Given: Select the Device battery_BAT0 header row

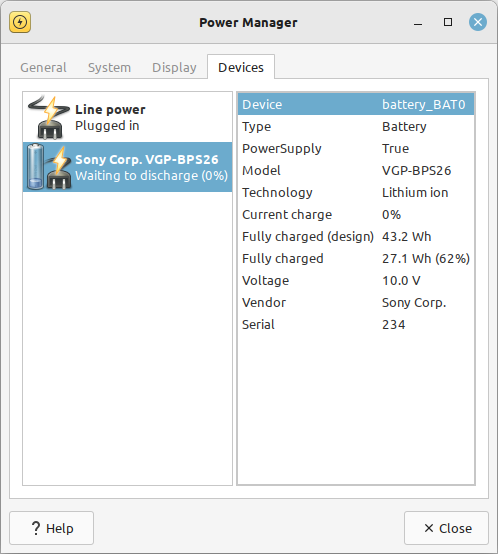Looking at the screenshot, I should (x=356, y=104).
